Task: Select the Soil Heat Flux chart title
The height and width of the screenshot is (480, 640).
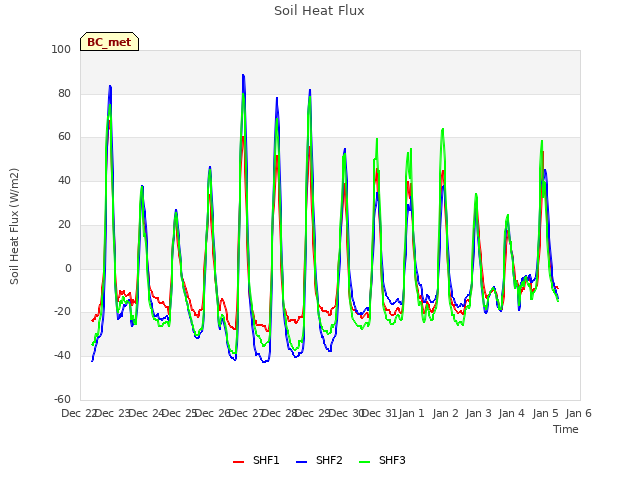Action: [319, 11]
